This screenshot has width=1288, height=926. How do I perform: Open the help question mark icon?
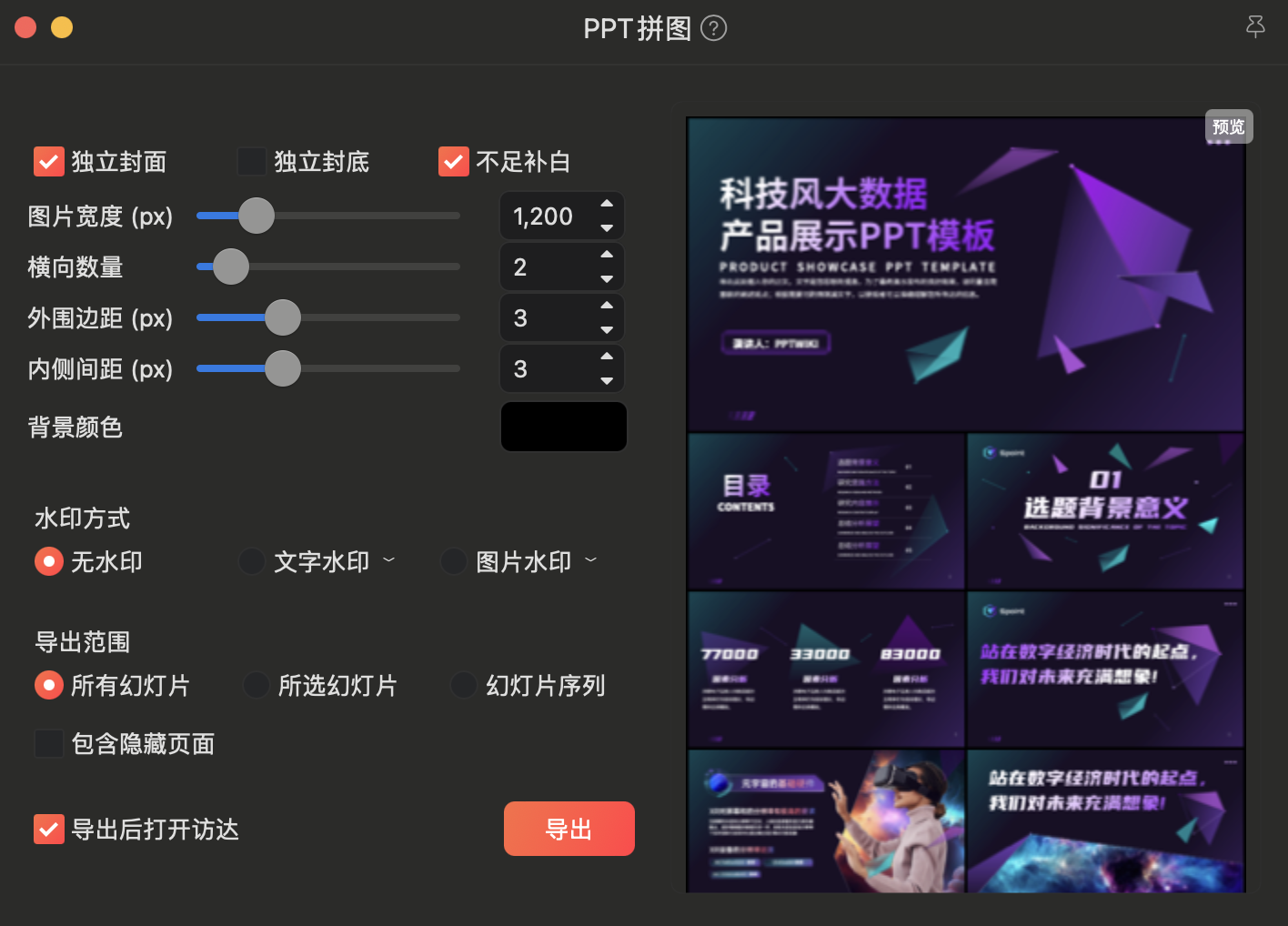(714, 29)
